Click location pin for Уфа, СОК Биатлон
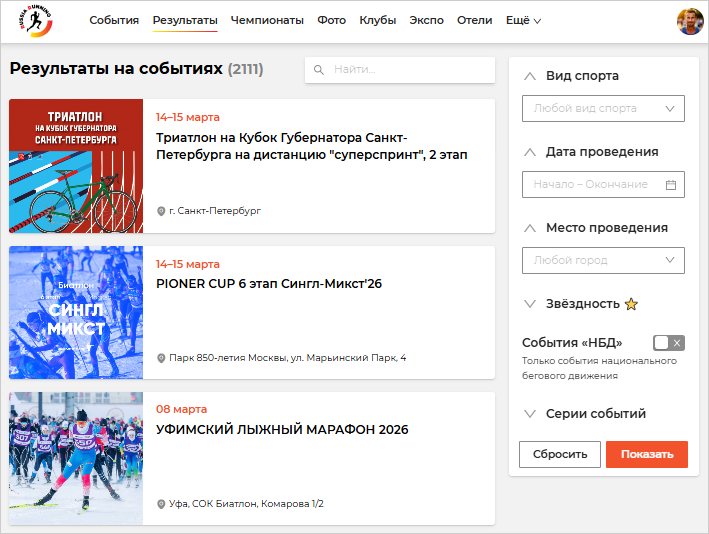Image resolution: width=709 pixels, height=534 pixels. pyautogui.click(x=161, y=504)
